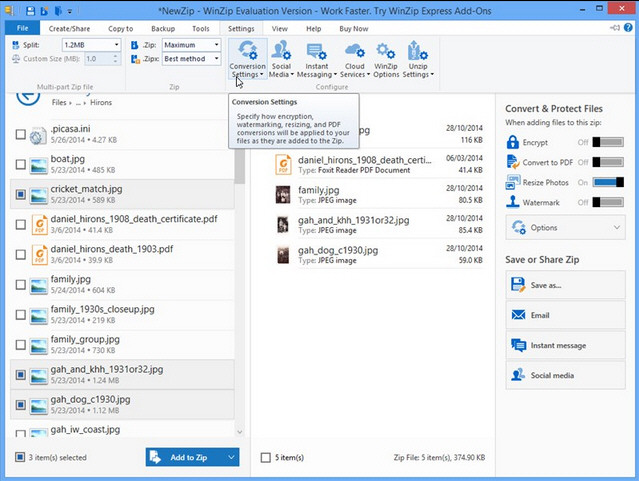Viewport: 639px width, 481px height.
Task: Select family_1930s_closeup.jpg file name
Action: [102, 309]
